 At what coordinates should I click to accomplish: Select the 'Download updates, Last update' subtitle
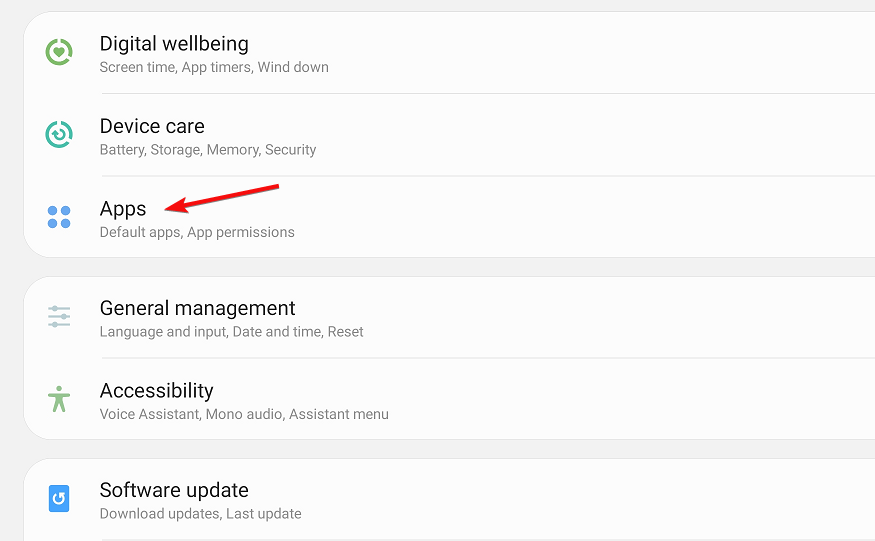click(x=200, y=514)
